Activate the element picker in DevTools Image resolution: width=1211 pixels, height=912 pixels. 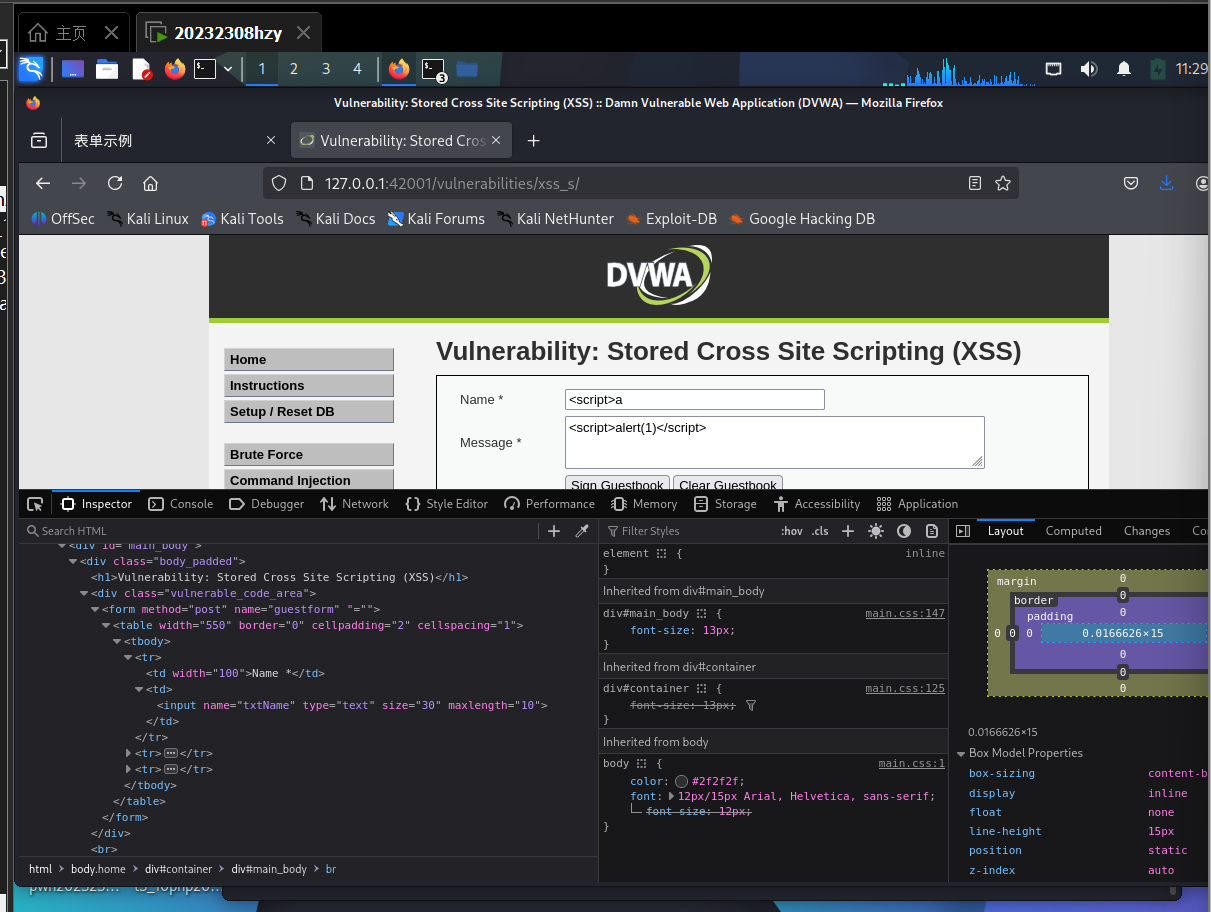tap(35, 504)
